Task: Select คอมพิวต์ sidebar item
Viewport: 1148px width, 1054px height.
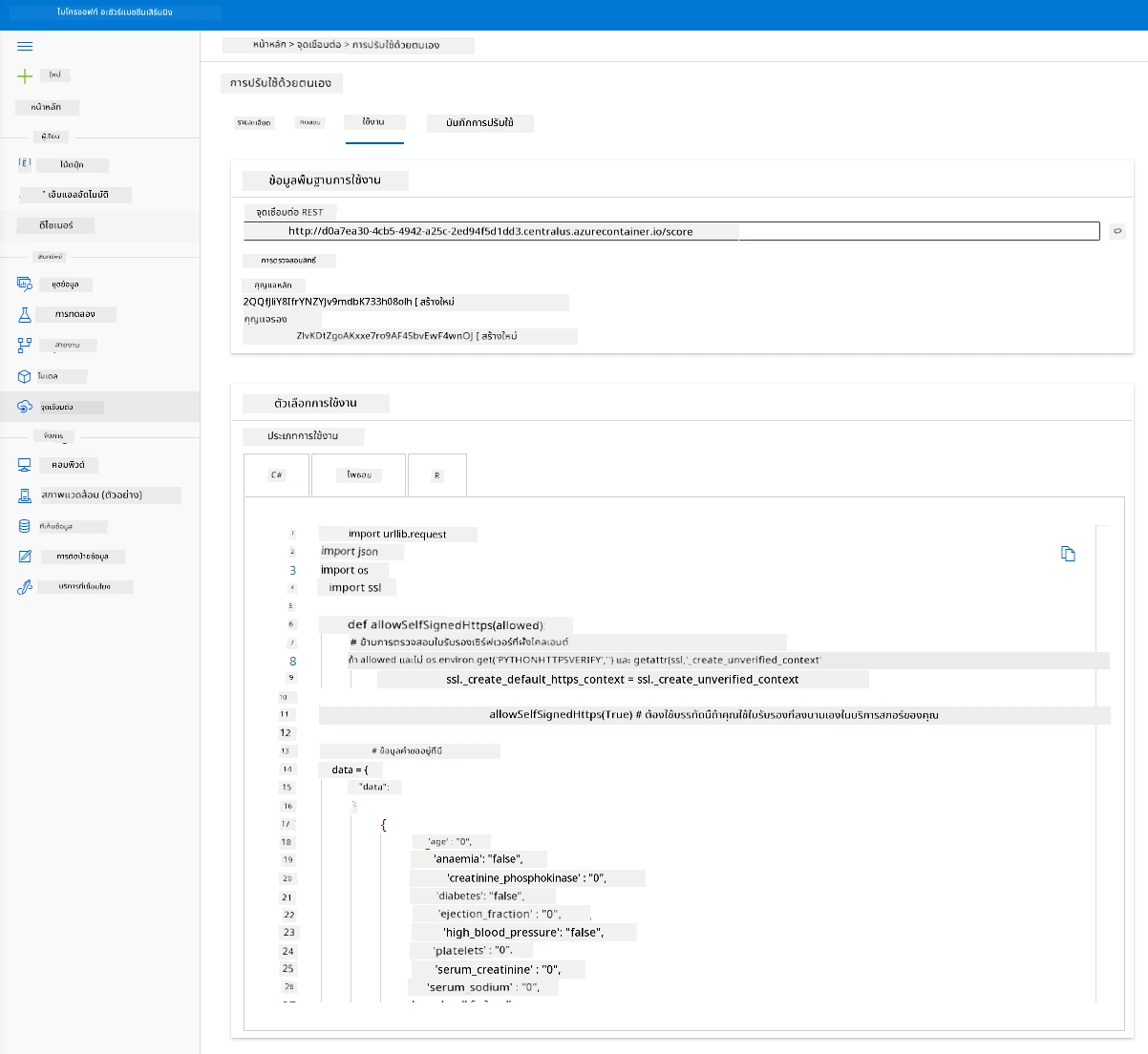Action: pos(68,465)
